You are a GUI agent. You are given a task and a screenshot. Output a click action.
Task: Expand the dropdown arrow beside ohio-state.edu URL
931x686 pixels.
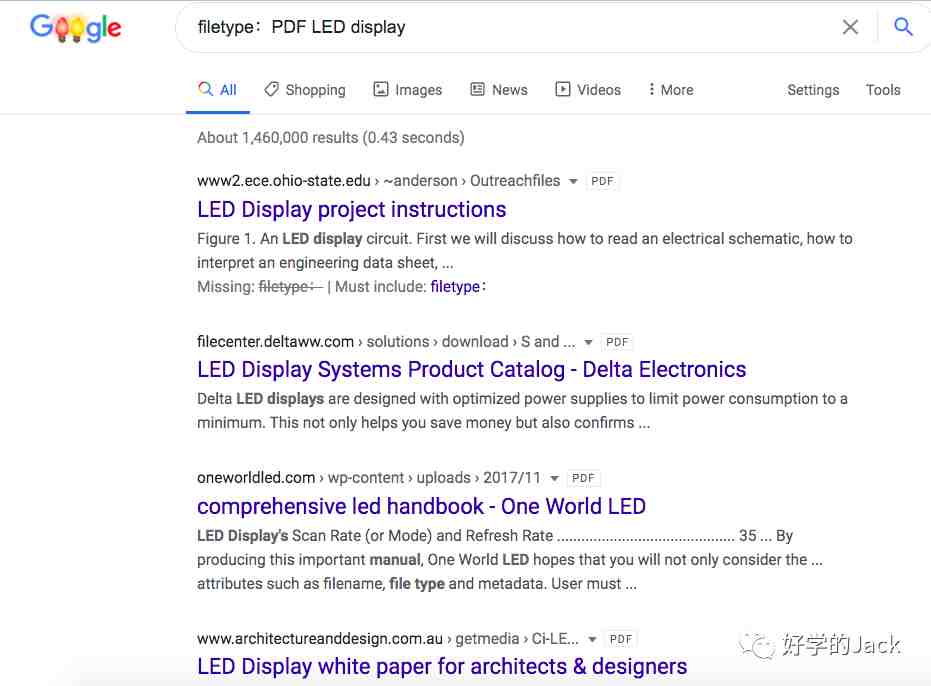tap(573, 182)
